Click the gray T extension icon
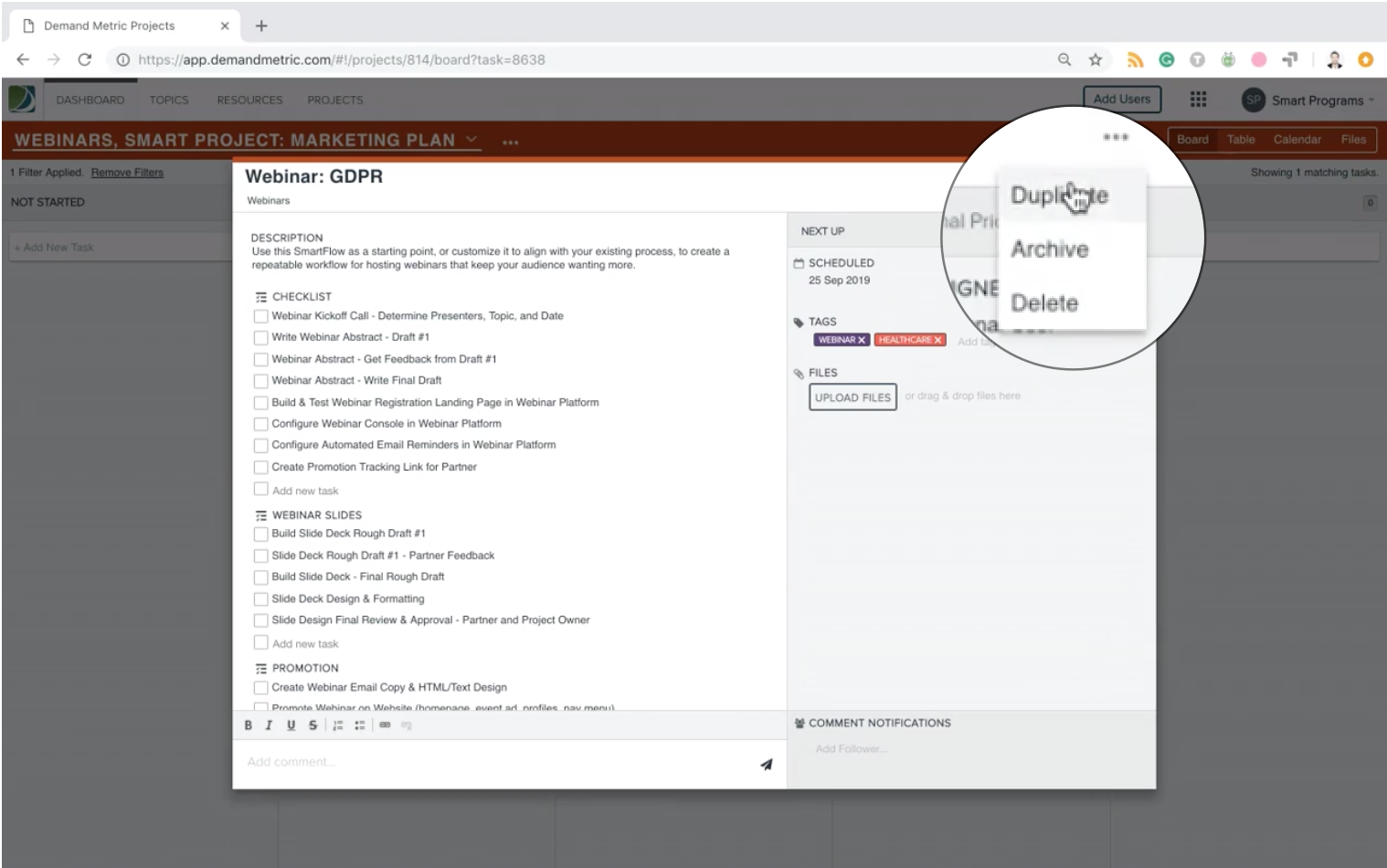 pos(1197,59)
